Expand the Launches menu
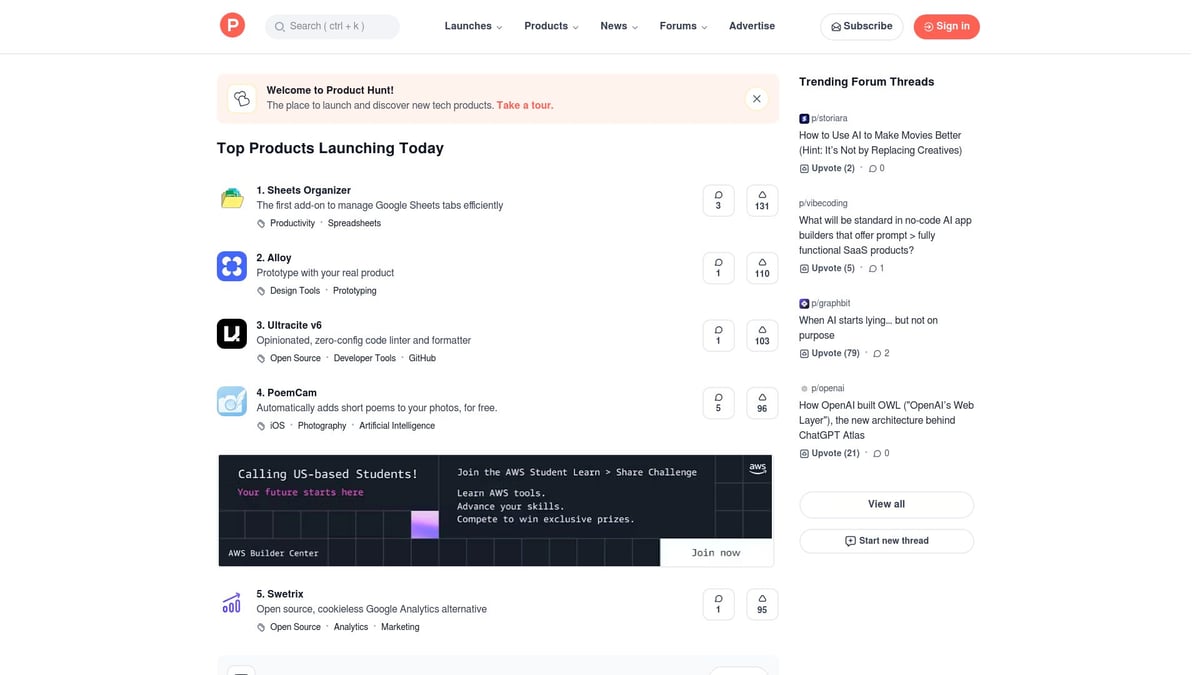The width and height of the screenshot is (1200, 675). 473,26
